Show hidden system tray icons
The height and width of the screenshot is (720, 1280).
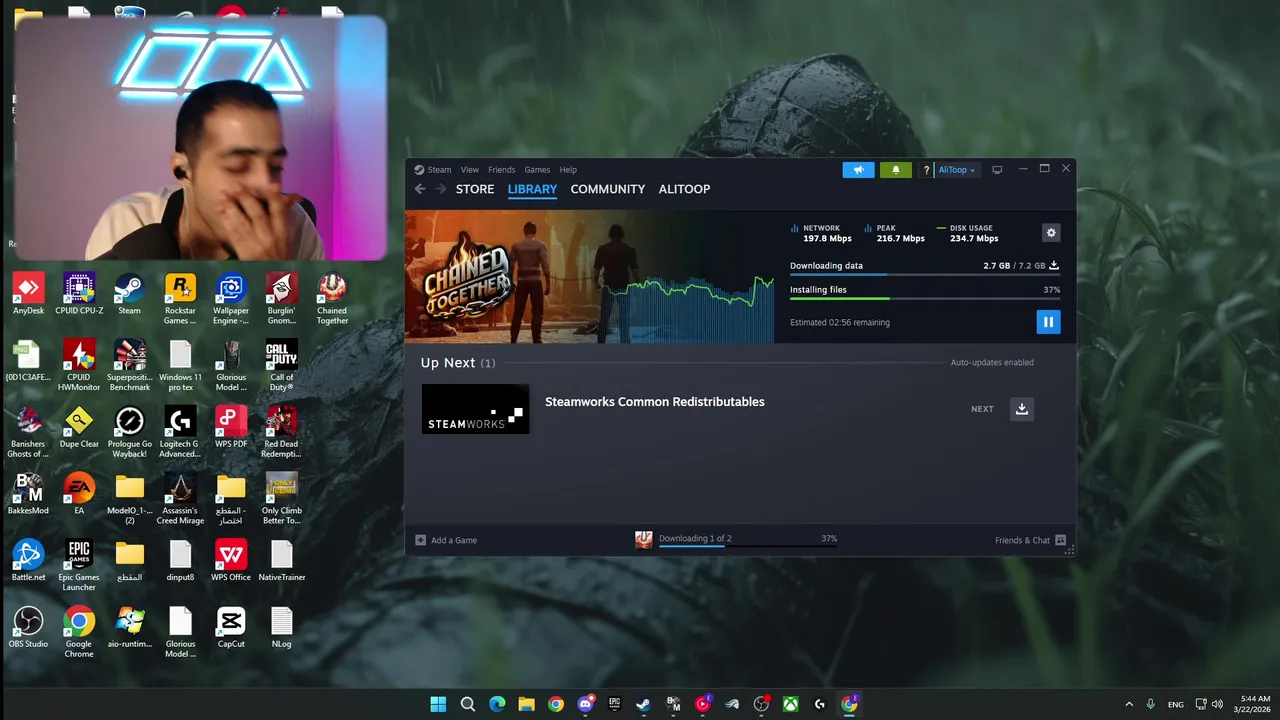(x=1129, y=704)
